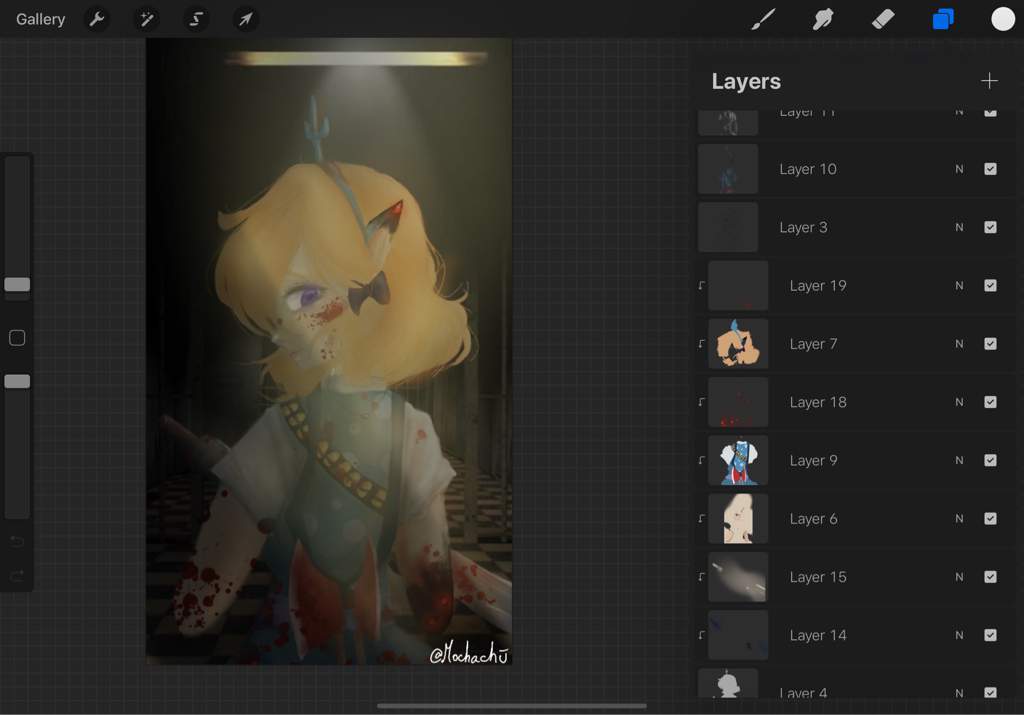Click the brush size slider handle

point(17,284)
